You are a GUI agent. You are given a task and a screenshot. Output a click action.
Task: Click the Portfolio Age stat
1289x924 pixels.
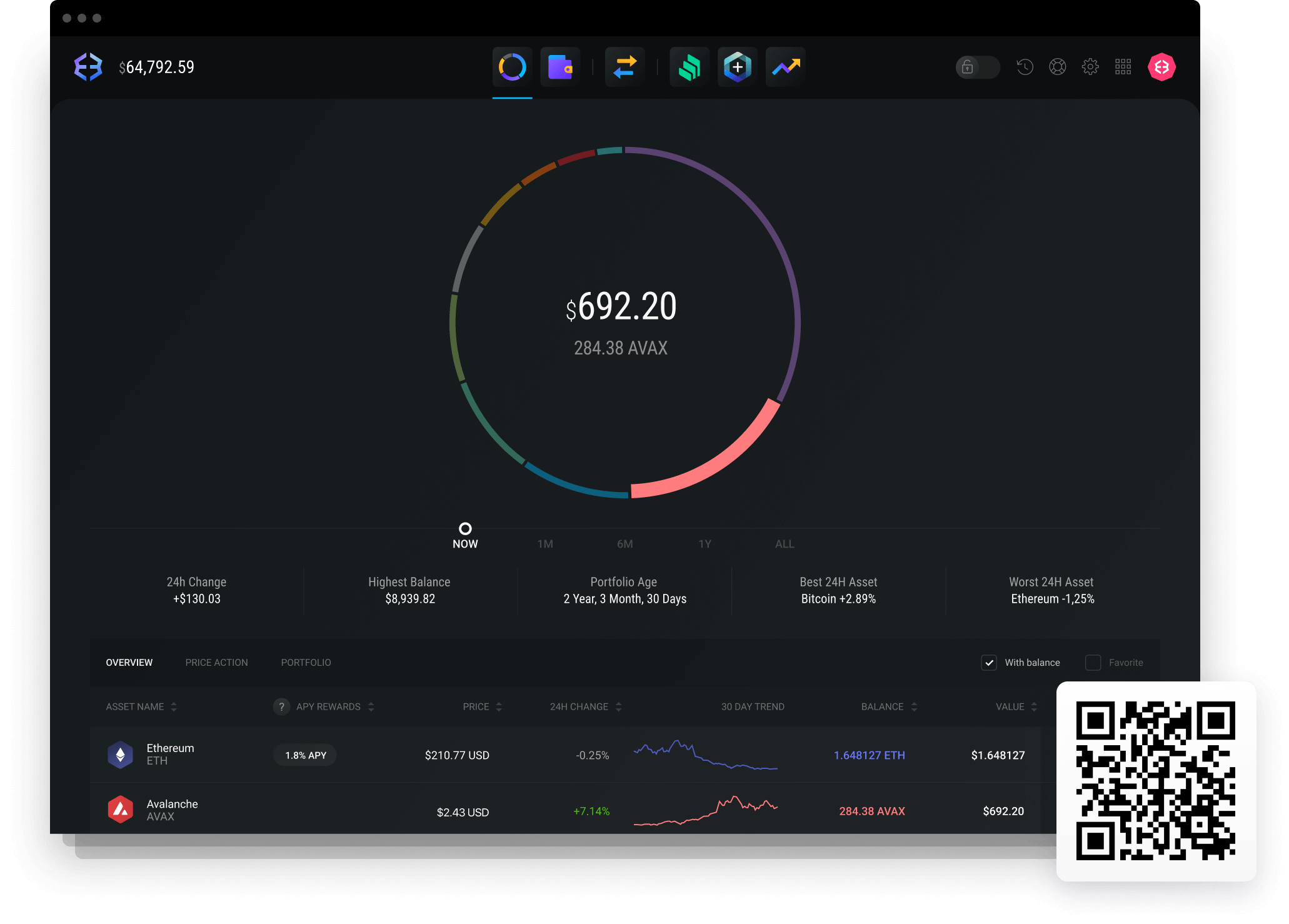[624, 590]
